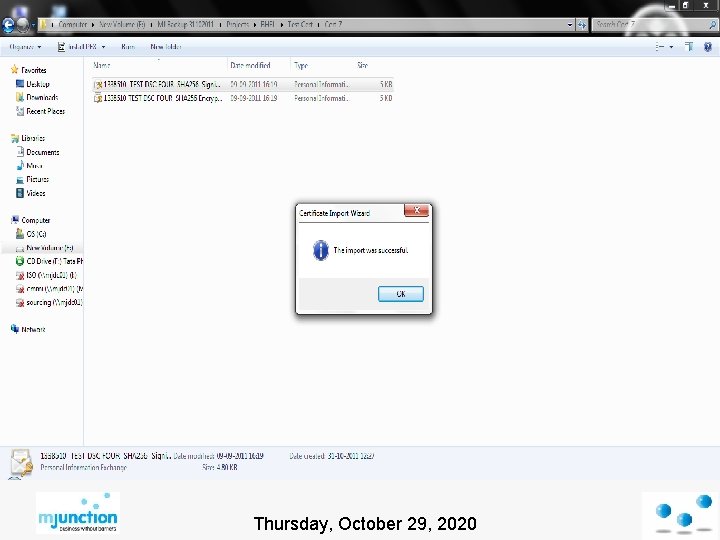Refresh the folder via address bar button
This screenshot has height=540, width=720.
click(x=582, y=25)
